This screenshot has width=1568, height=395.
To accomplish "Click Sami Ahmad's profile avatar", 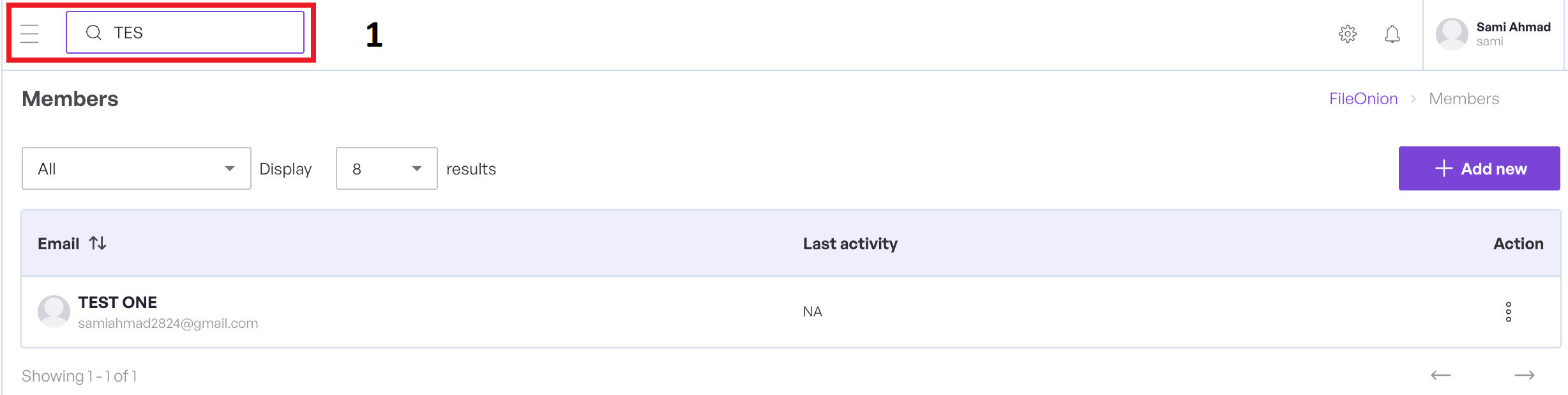I will (1451, 34).
